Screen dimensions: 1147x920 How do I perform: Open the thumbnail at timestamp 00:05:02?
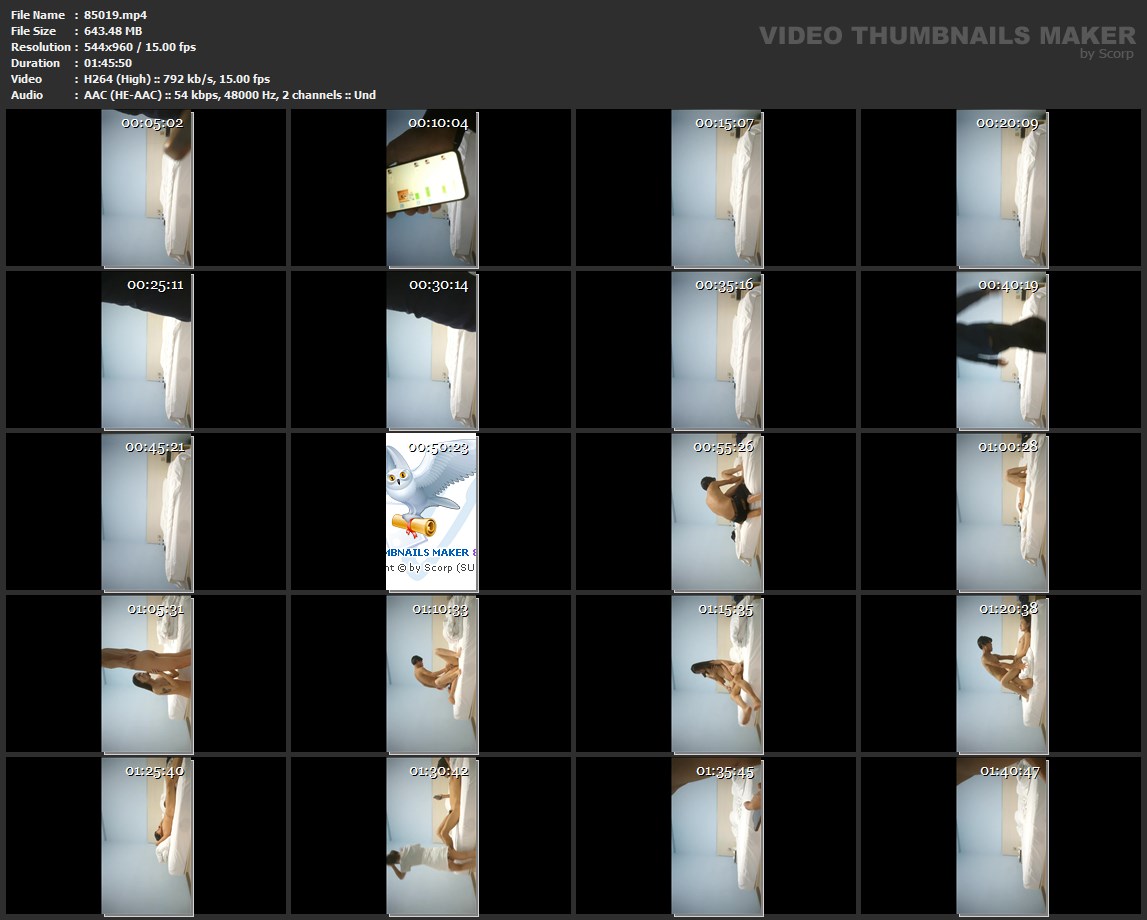click(146, 190)
